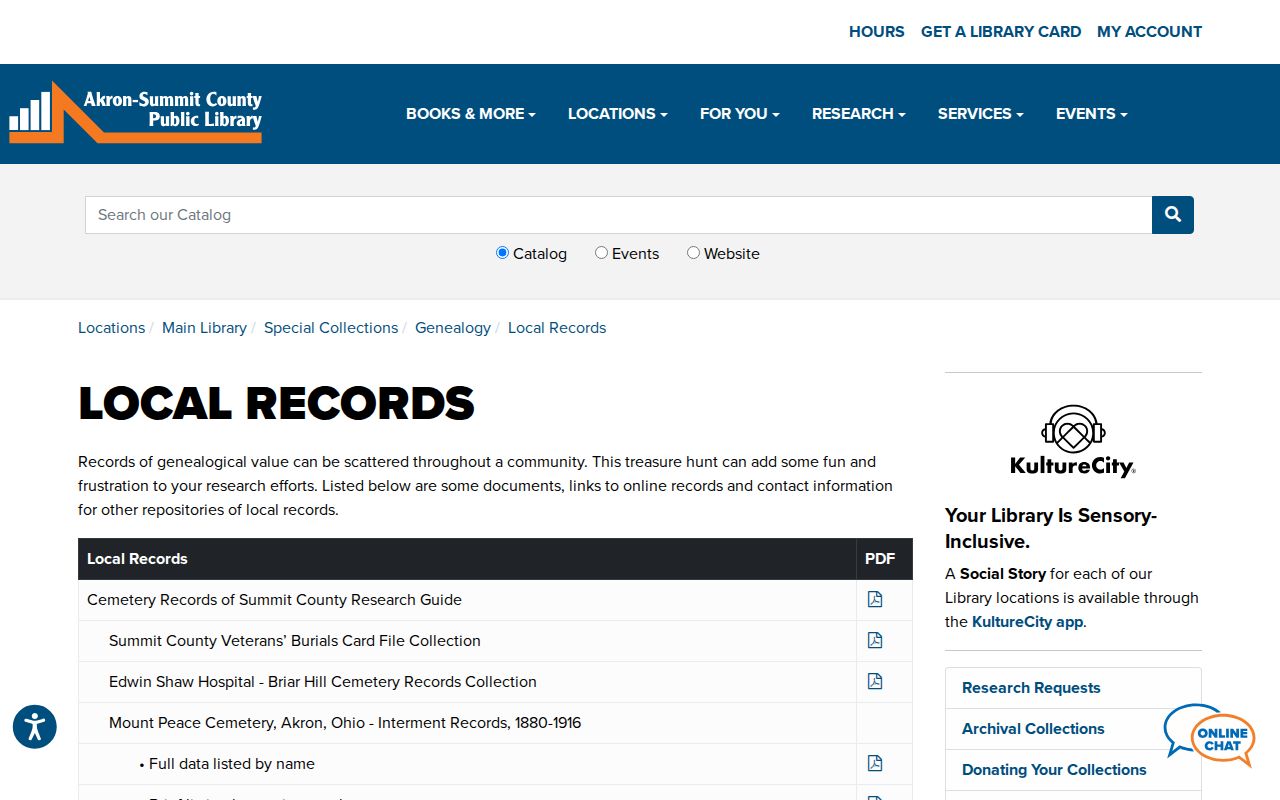Click the Mount Peace Cemetery Interment Records row
This screenshot has height=800, width=1280.
tap(495, 722)
